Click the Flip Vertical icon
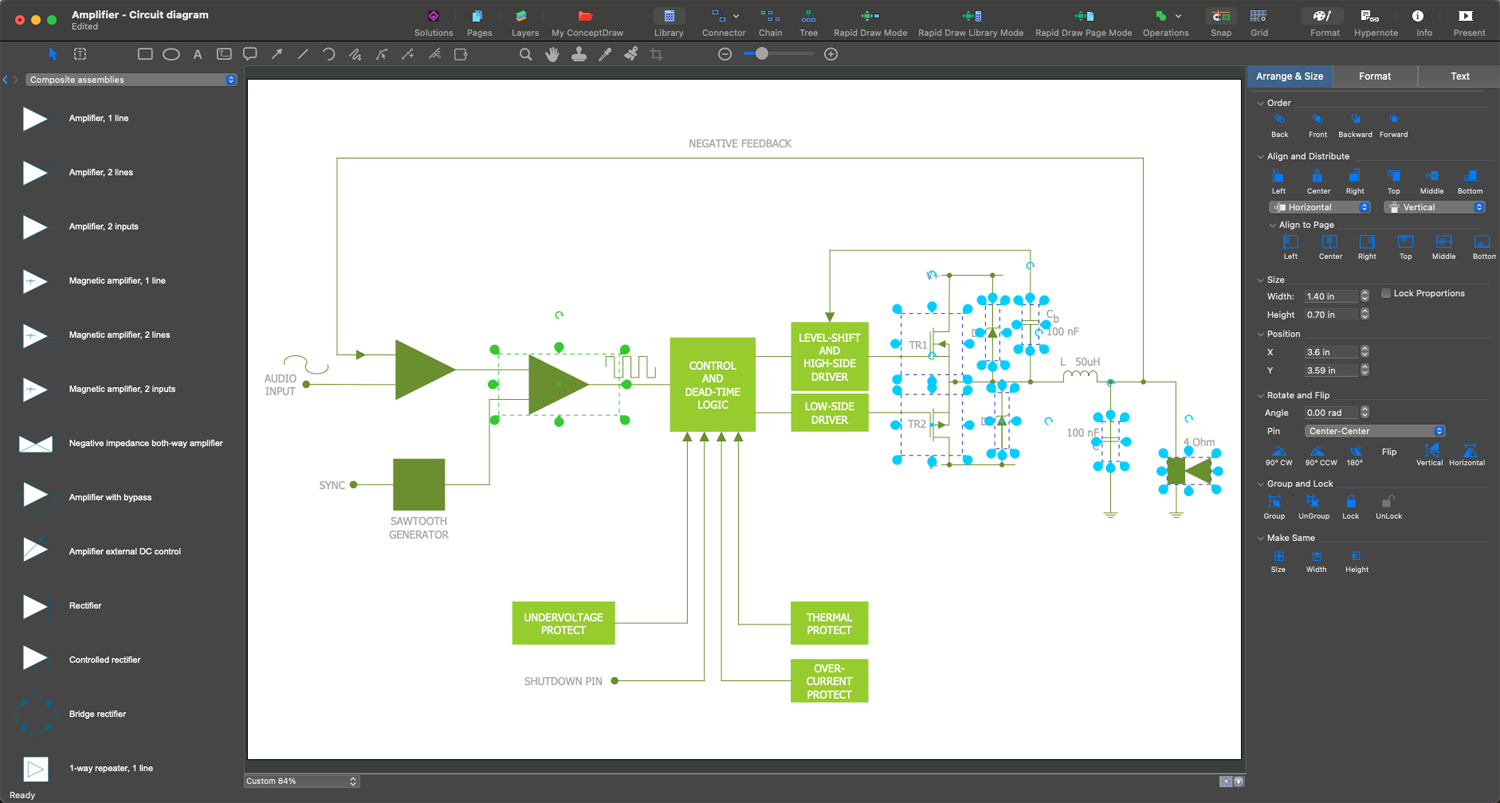 (1429, 452)
